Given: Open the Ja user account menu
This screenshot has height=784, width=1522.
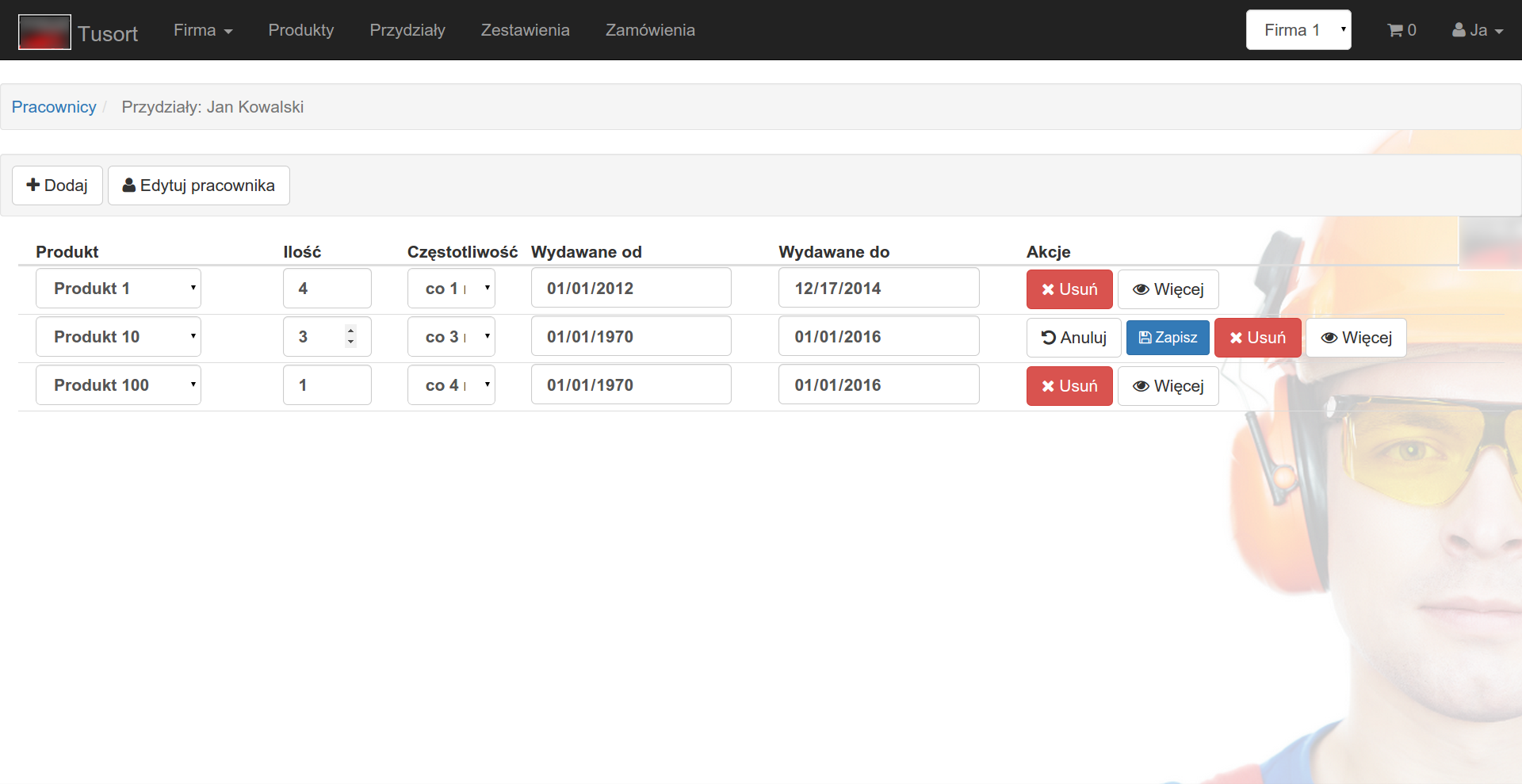Looking at the screenshot, I should tap(1477, 30).
